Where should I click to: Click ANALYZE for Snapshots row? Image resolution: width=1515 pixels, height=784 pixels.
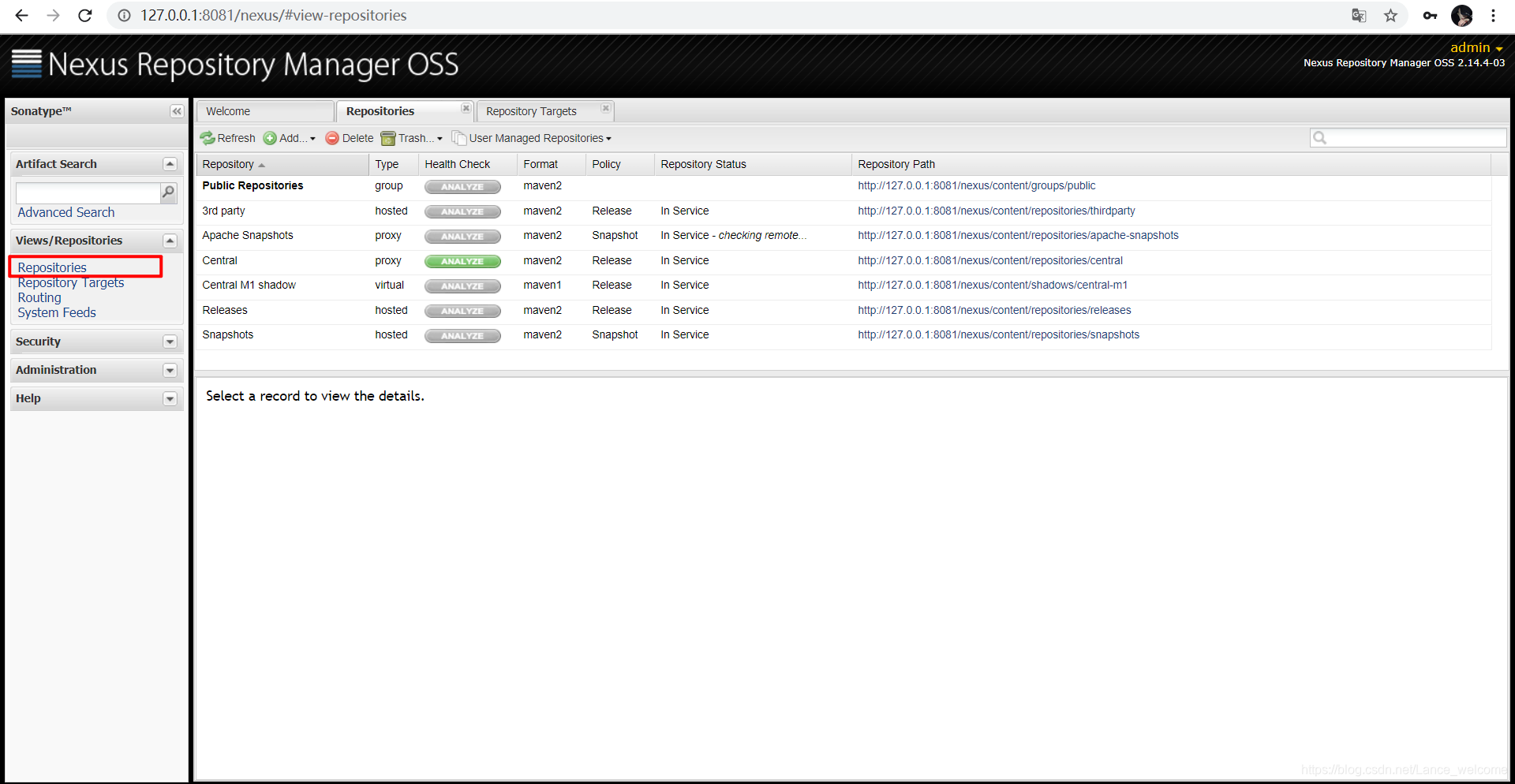click(462, 336)
